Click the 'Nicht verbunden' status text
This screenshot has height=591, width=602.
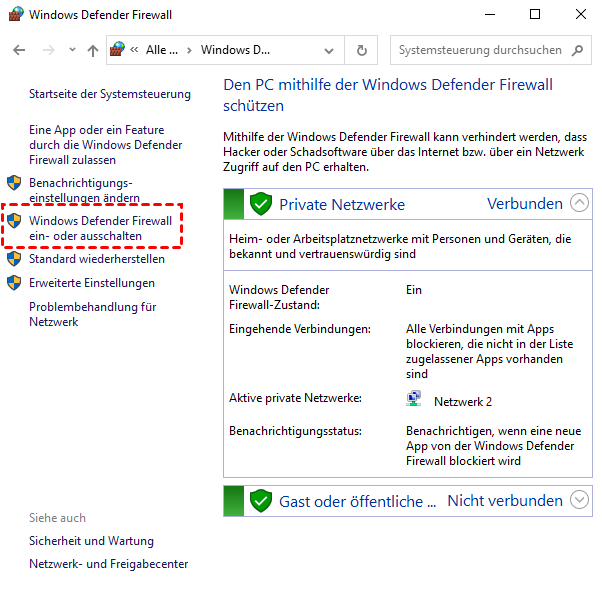click(x=505, y=501)
